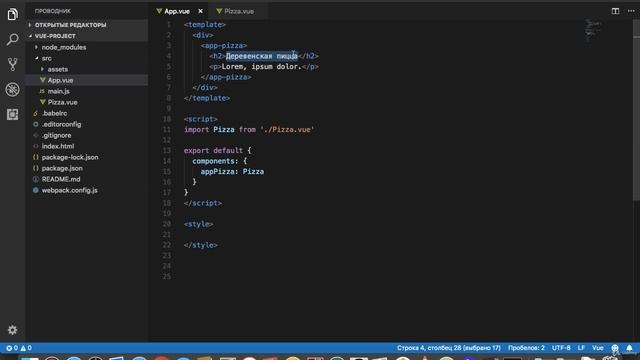Split the editor to the right

point(615,11)
